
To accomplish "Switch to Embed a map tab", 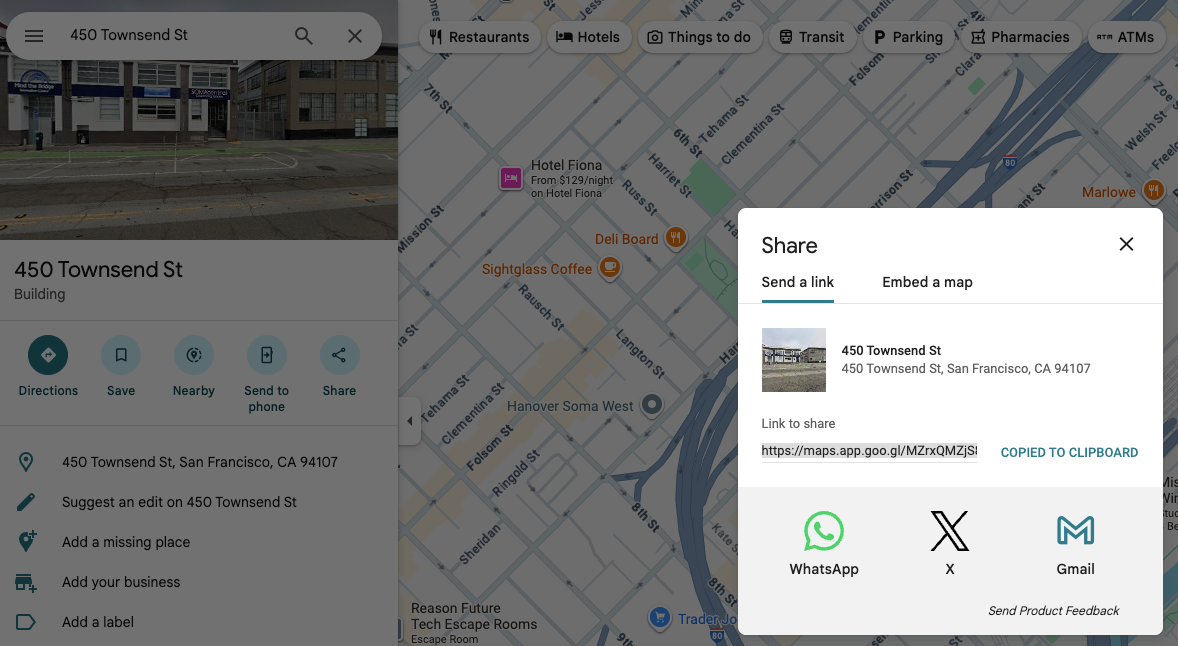I will (x=927, y=282).
